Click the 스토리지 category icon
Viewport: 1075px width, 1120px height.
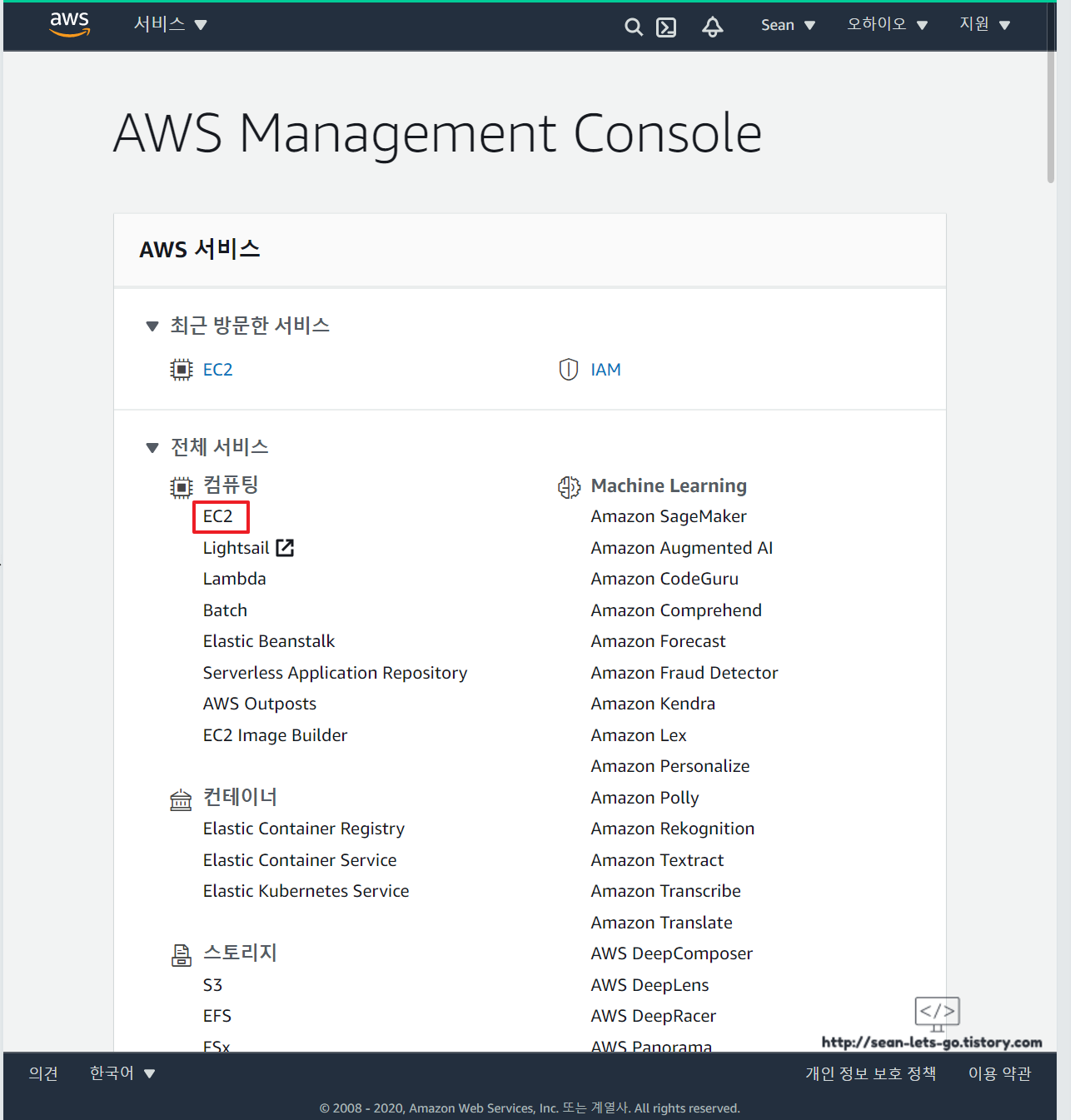click(x=181, y=955)
